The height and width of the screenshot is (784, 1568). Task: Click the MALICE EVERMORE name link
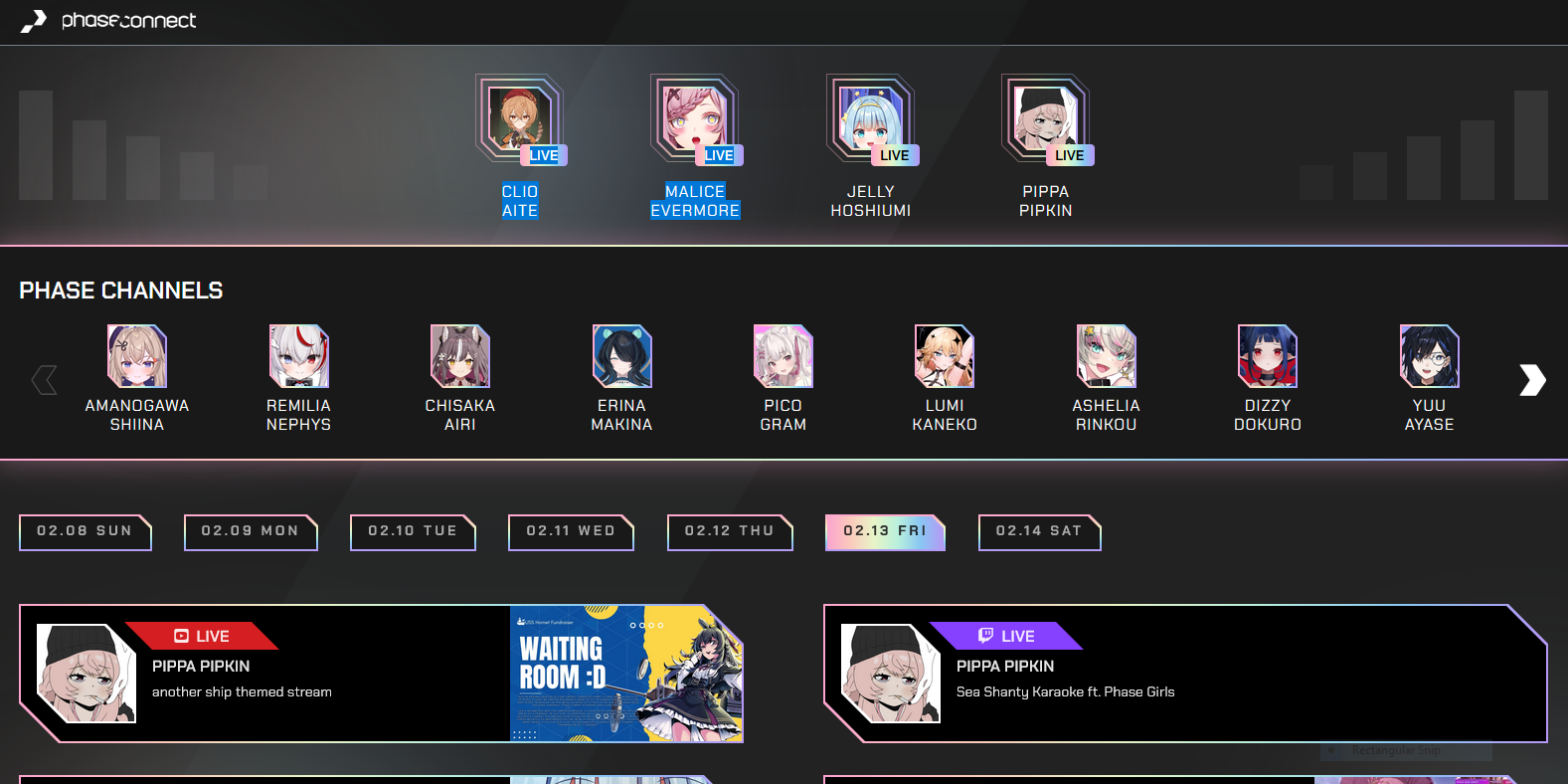click(695, 201)
